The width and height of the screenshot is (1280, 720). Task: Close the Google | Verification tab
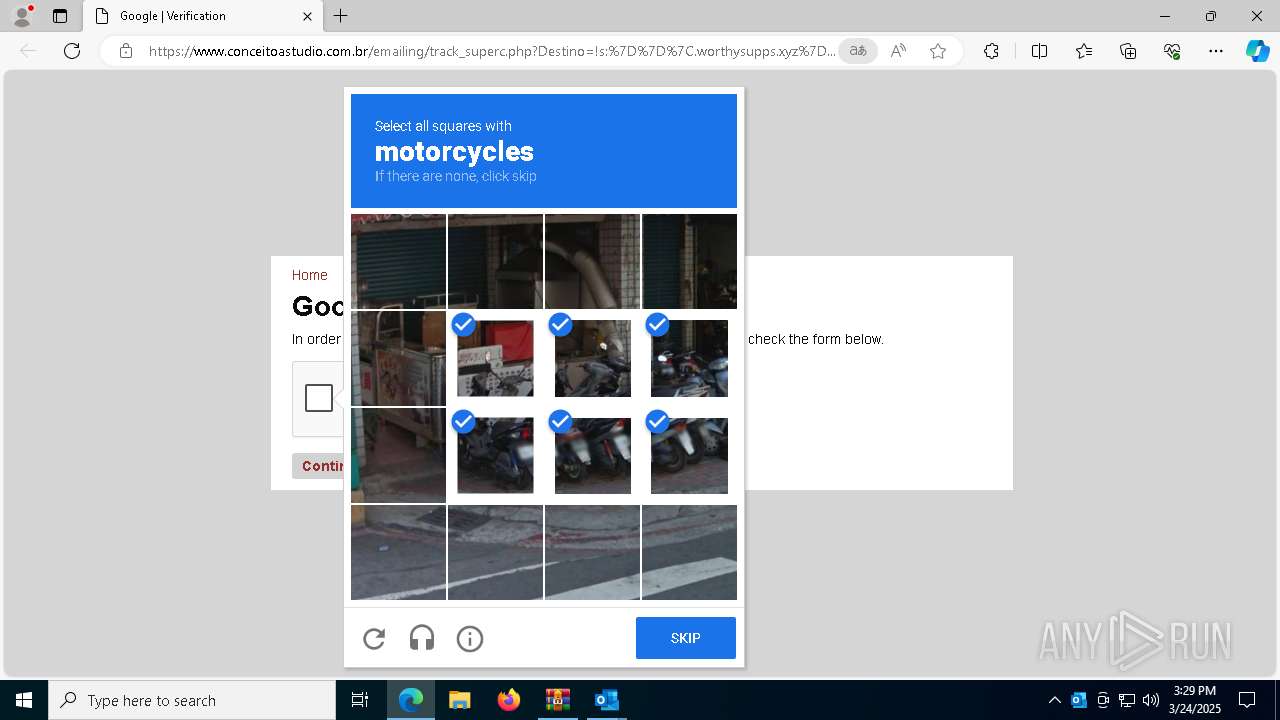(307, 16)
